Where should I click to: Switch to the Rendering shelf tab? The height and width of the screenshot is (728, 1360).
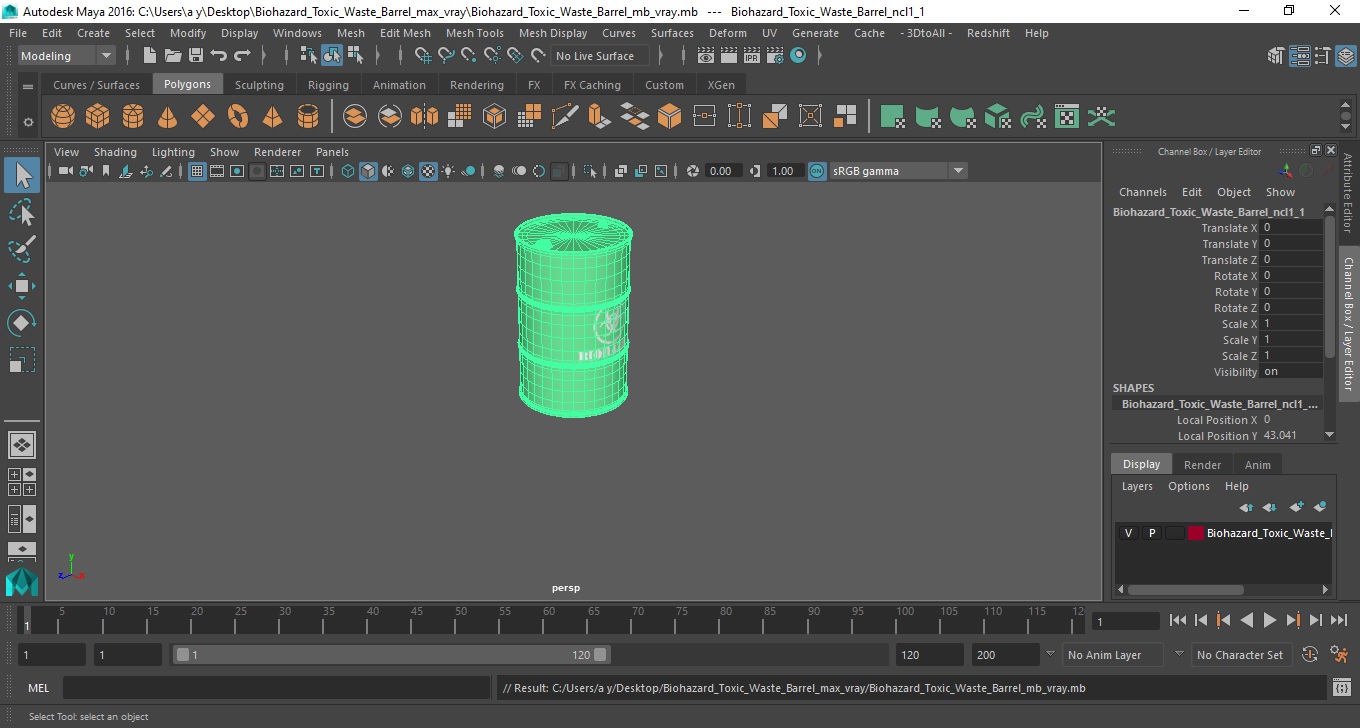(477, 85)
